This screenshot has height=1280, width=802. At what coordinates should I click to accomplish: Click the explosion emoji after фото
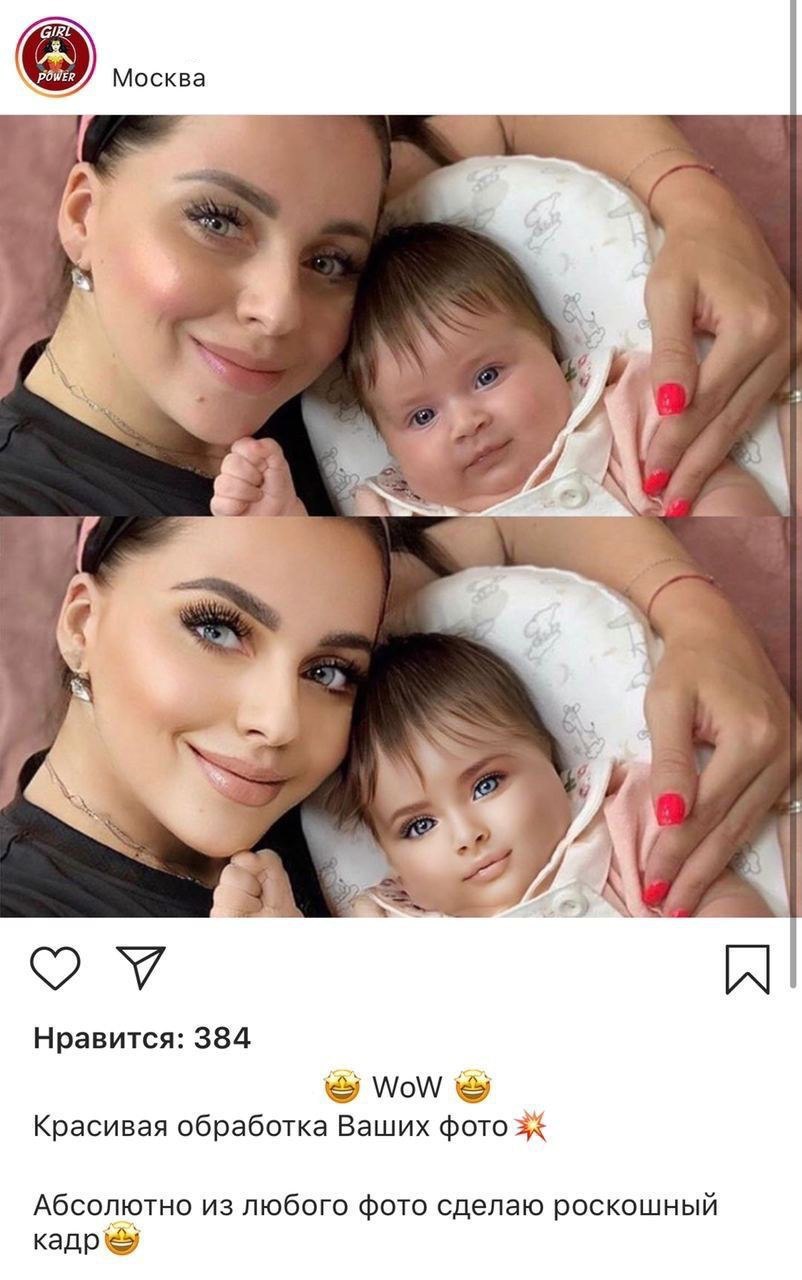coord(530,1127)
